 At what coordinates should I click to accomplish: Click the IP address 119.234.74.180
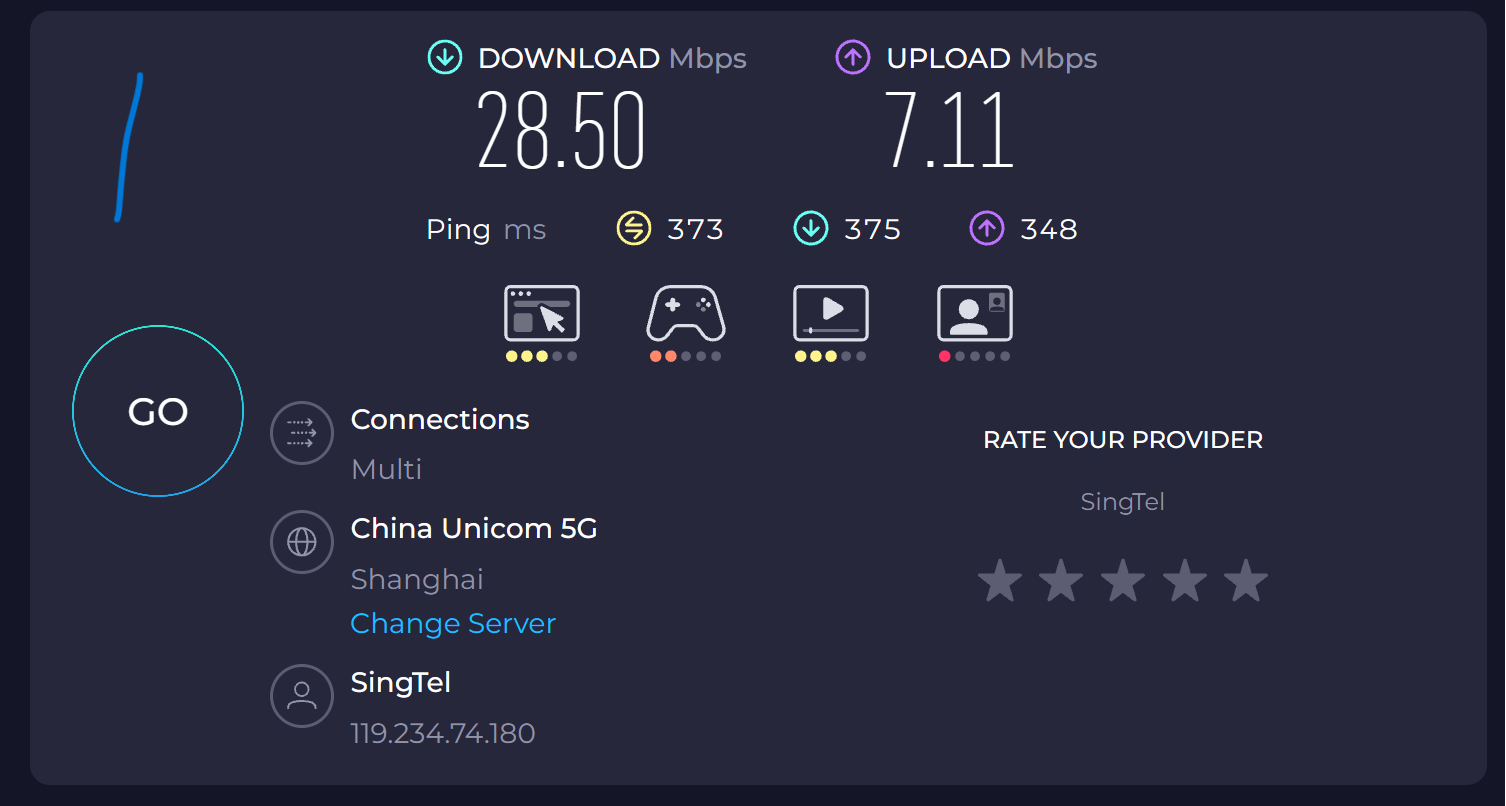click(443, 733)
